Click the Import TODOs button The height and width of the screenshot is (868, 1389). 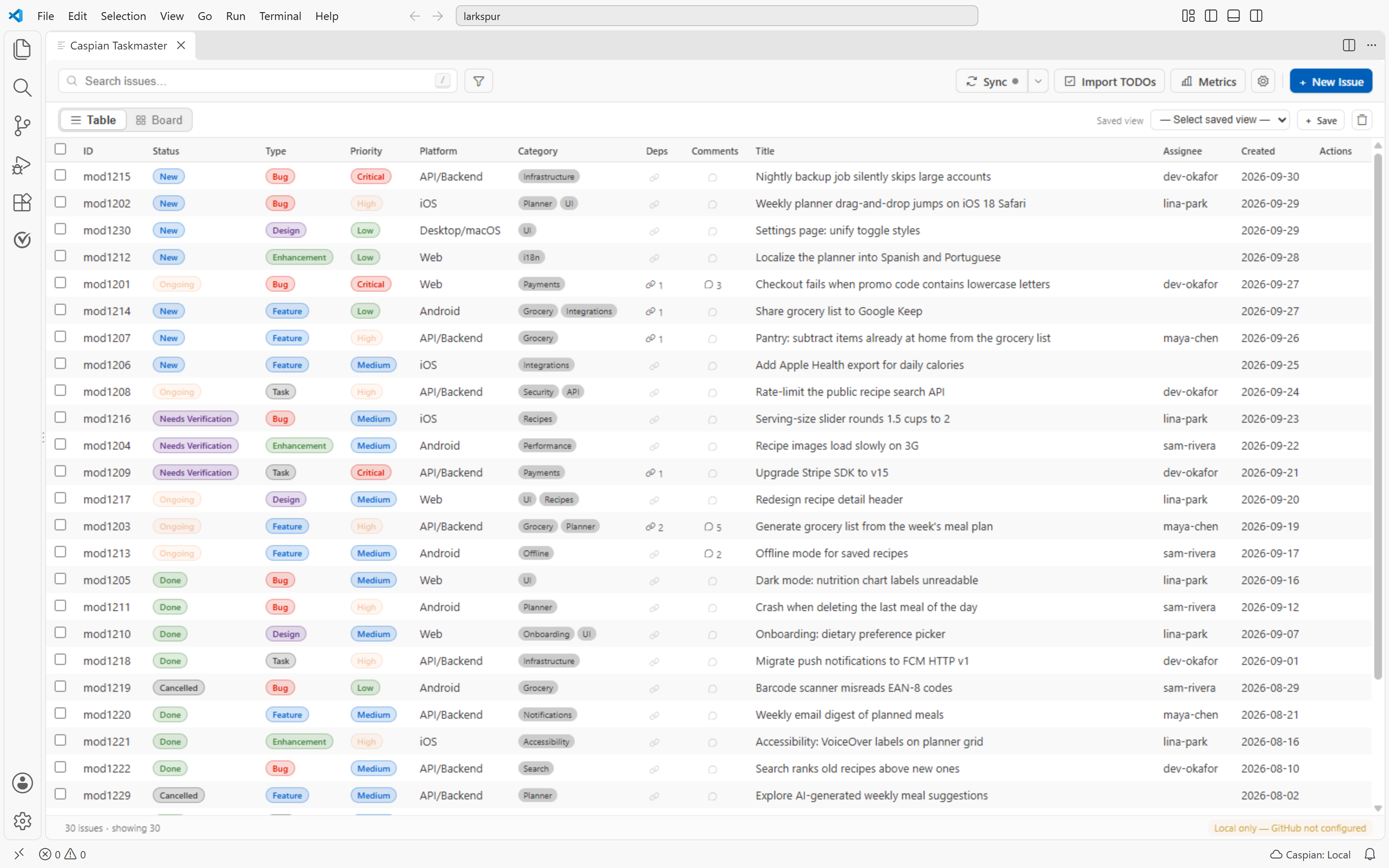(1109, 81)
